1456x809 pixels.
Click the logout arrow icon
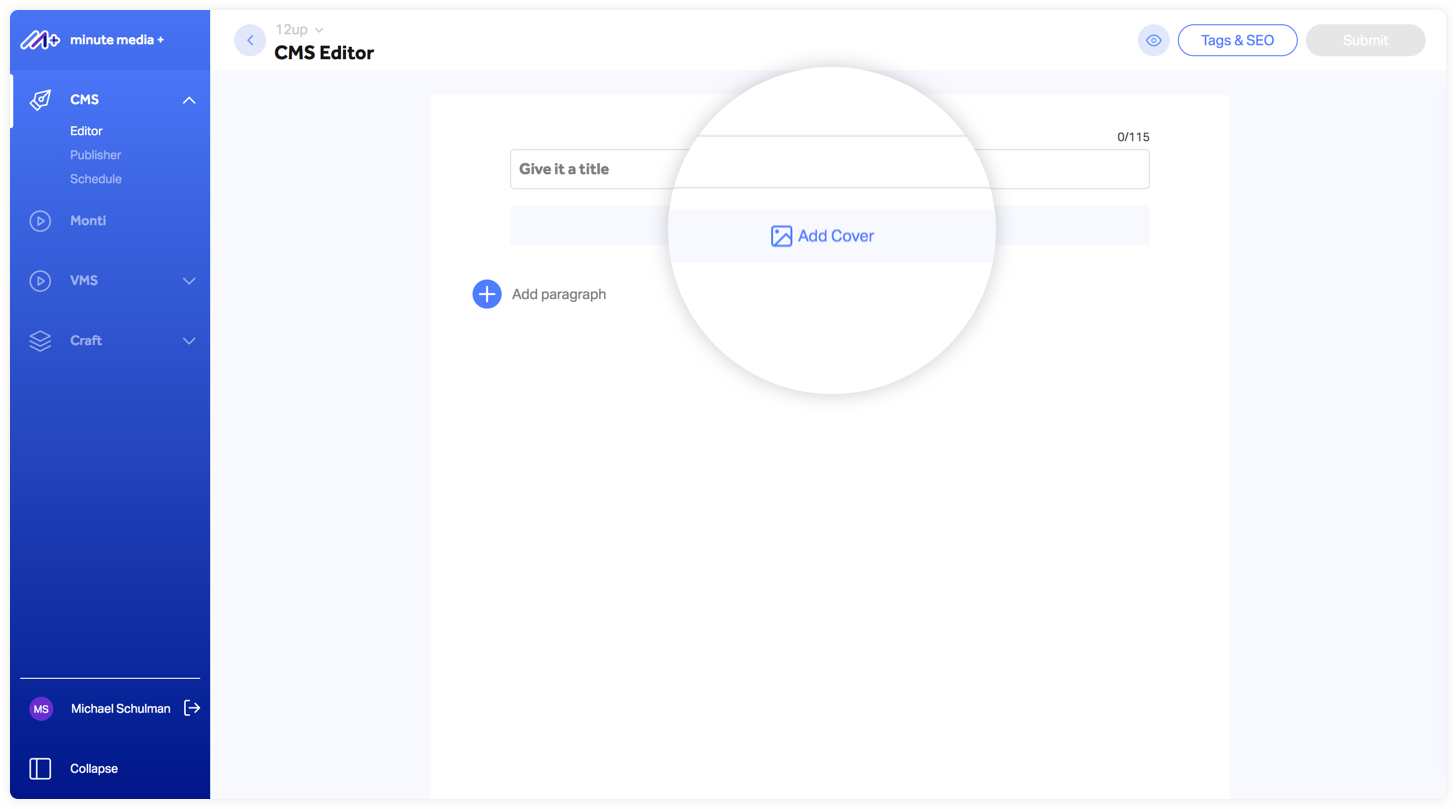192,708
